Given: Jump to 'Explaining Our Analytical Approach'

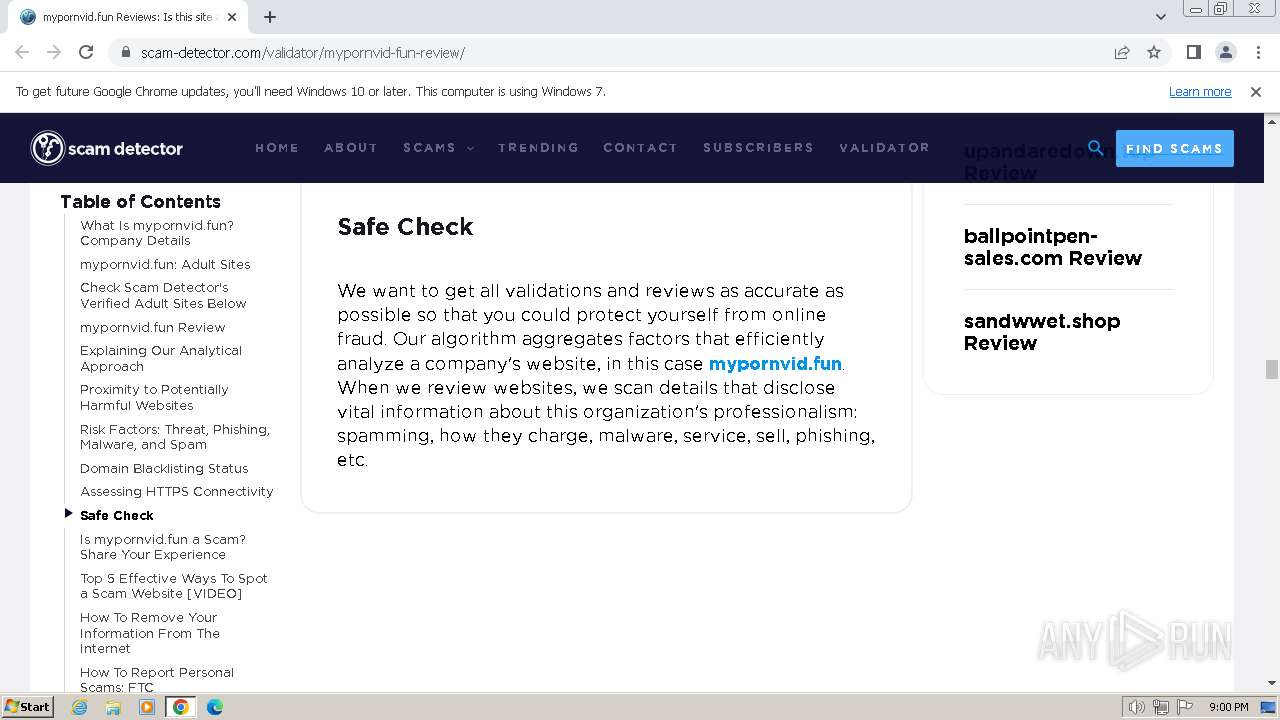Looking at the screenshot, I should [161, 358].
